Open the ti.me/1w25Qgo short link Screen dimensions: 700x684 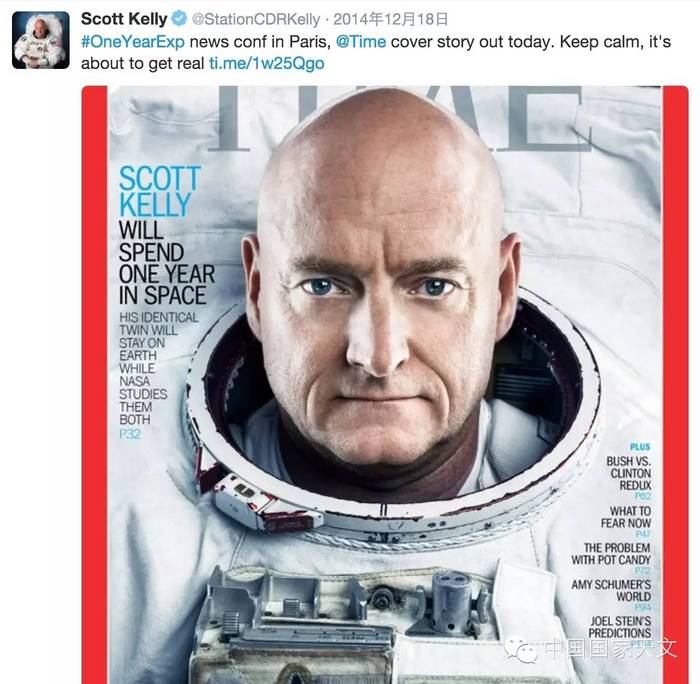(267, 63)
